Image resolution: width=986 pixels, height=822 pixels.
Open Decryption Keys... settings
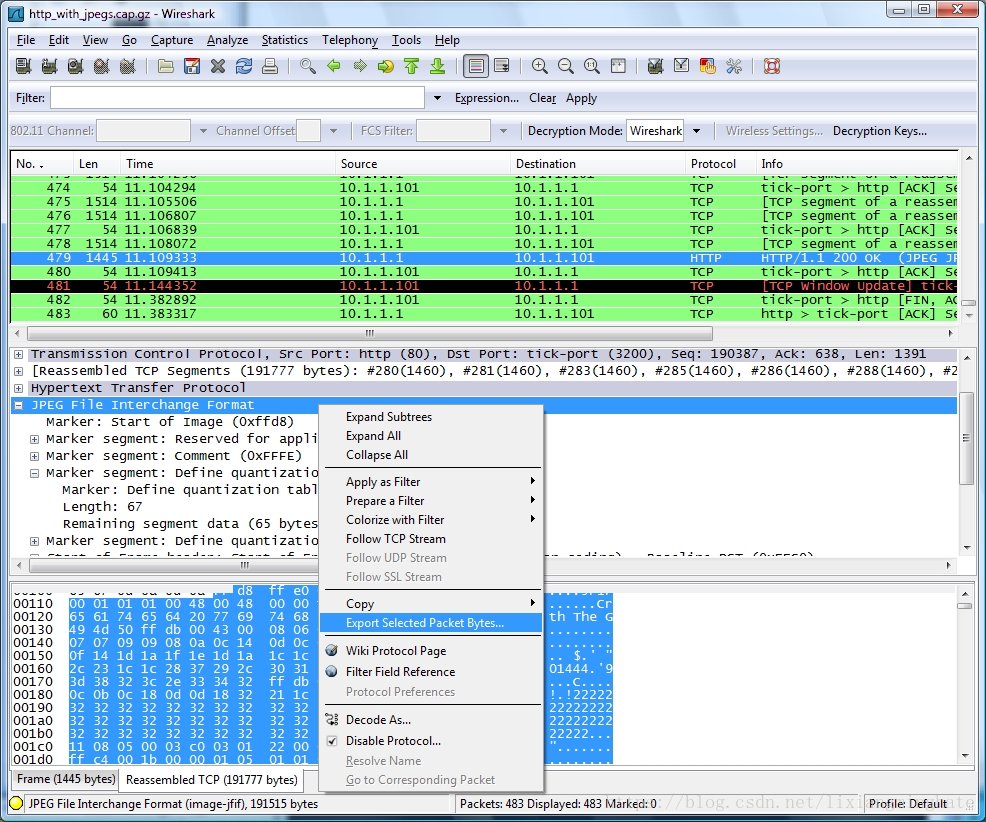pos(880,131)
